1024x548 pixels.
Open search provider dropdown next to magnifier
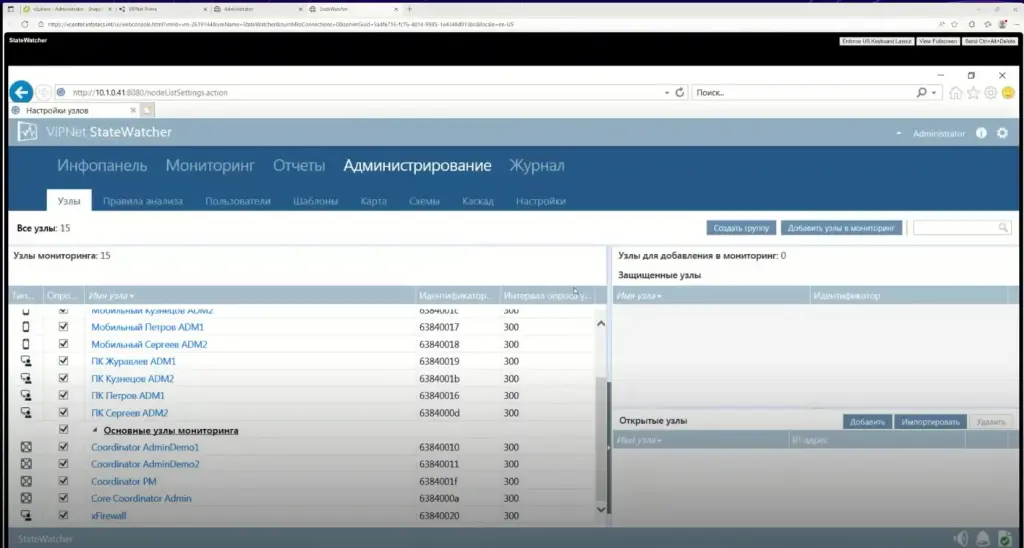[934, 93]
